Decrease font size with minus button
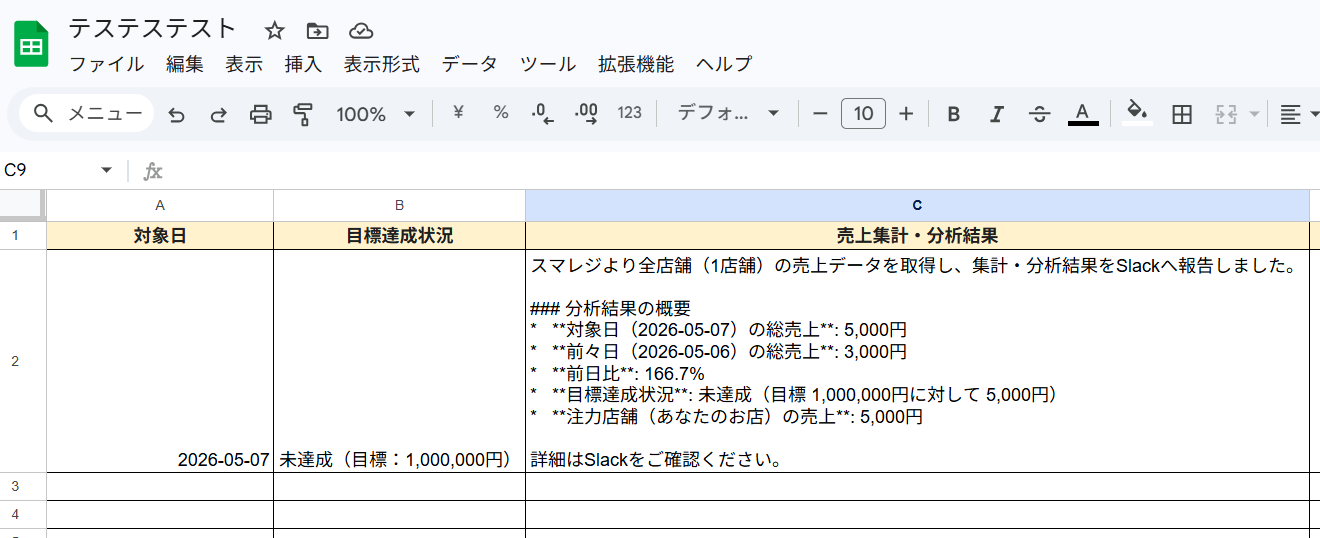1320x538 pixels. [820, 114]
